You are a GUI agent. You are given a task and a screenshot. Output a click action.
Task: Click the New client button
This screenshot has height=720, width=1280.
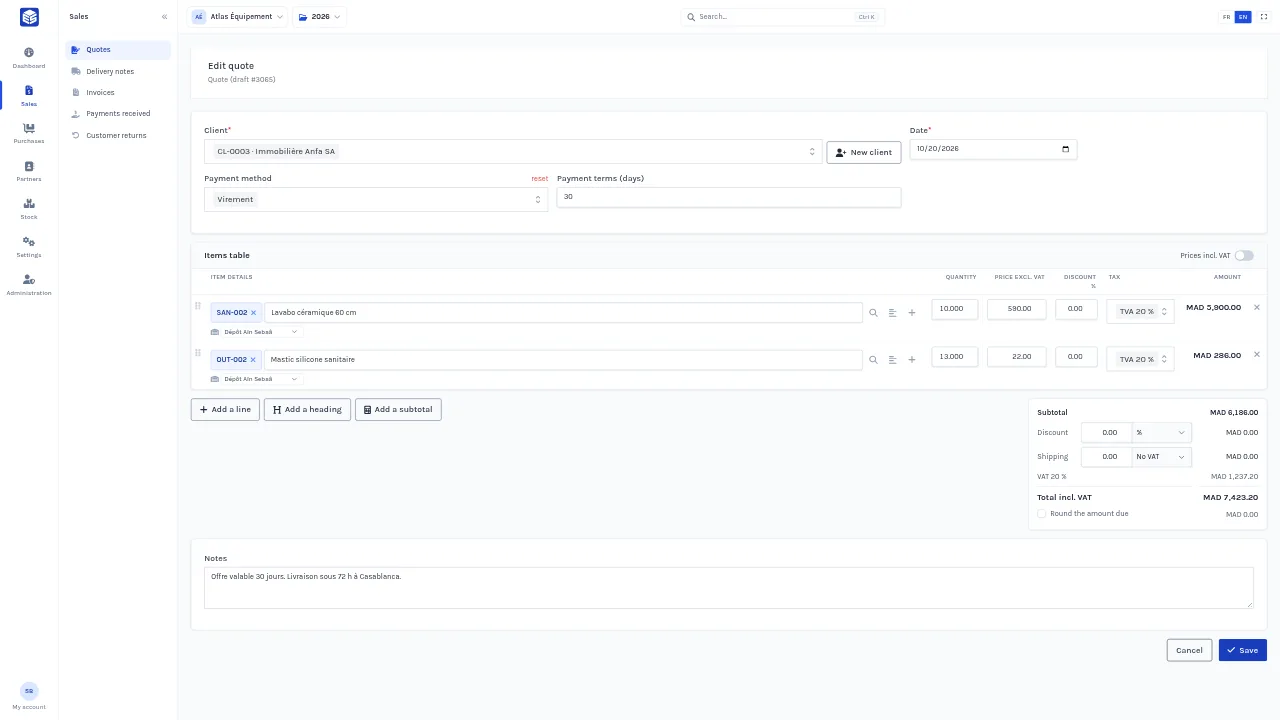[864, 152]
